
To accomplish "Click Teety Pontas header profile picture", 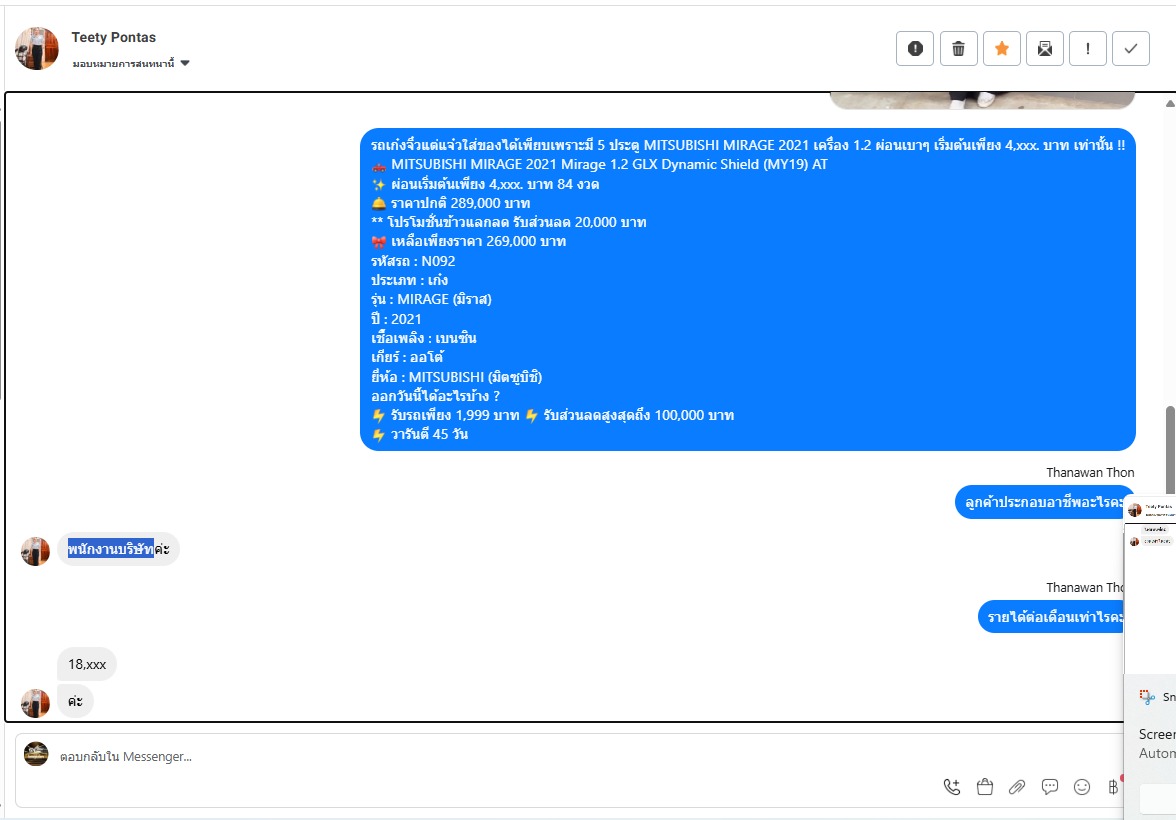I will tap(37, 49).
